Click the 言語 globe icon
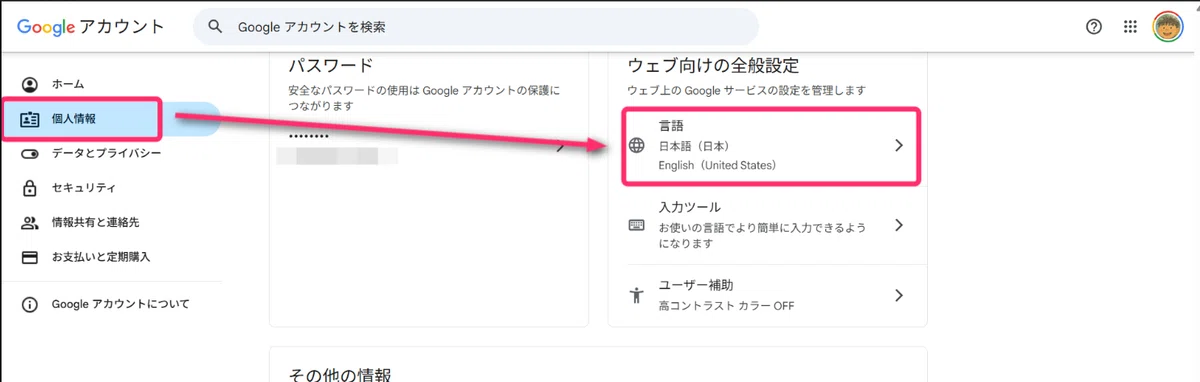Viewport: 1200px width, 382px height. pos(637,146)
